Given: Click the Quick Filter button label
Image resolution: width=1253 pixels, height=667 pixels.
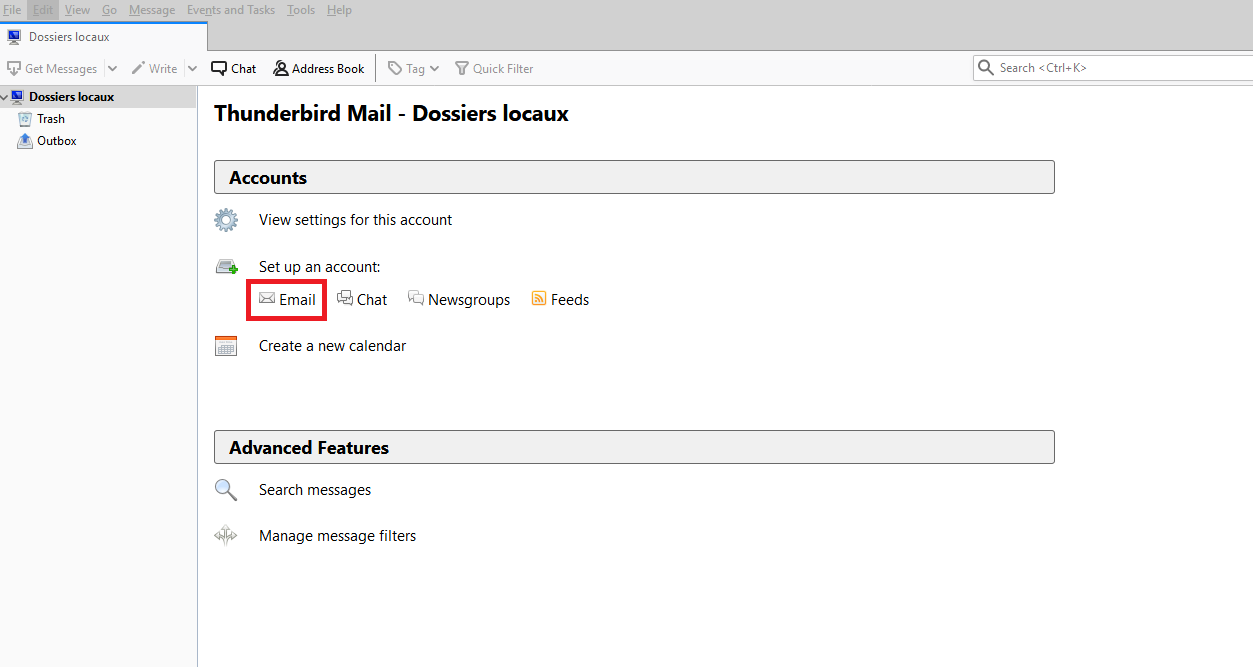Looking at the screenshot, I should tap(503, 69).
